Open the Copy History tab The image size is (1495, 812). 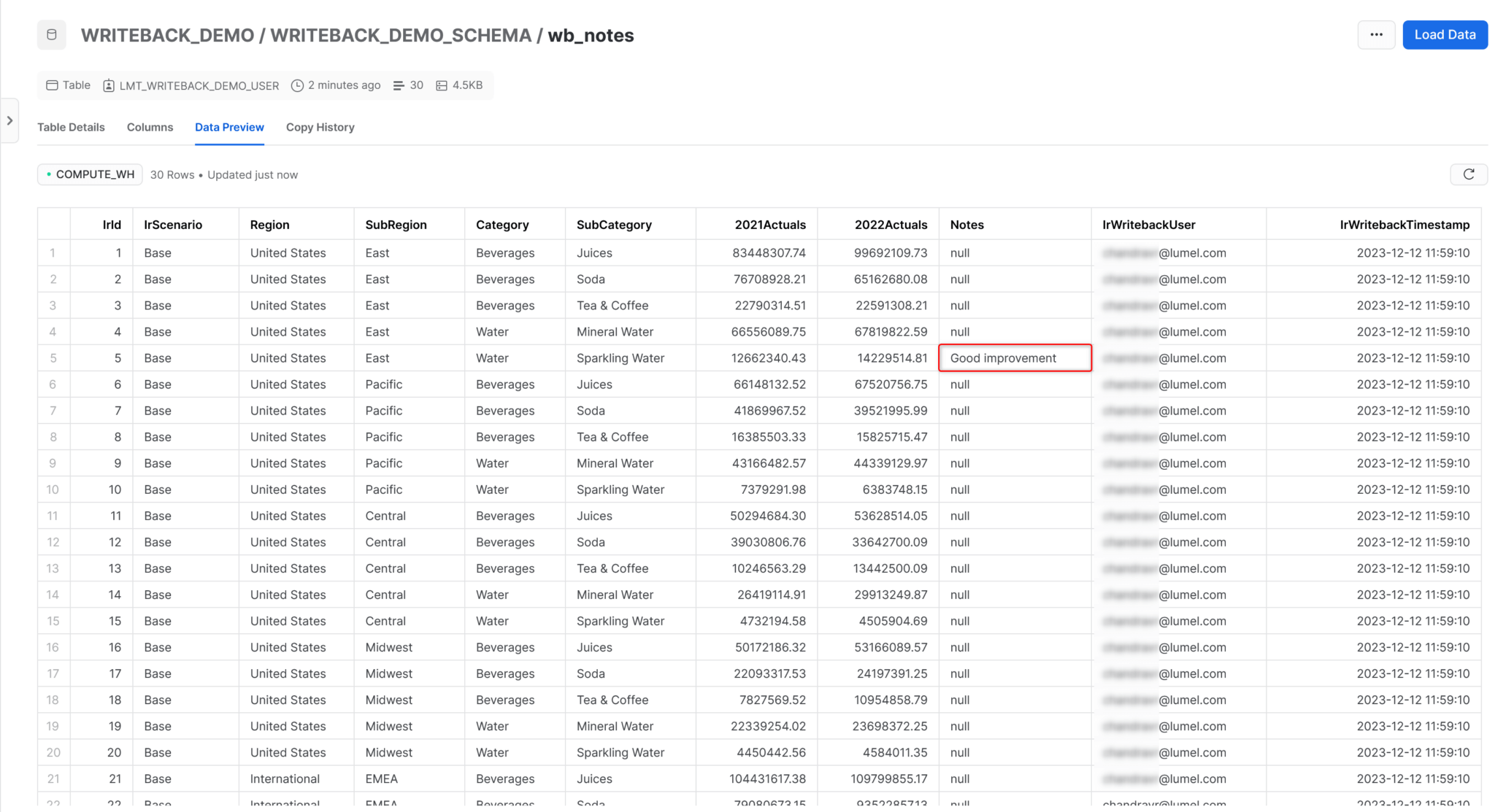320,127
